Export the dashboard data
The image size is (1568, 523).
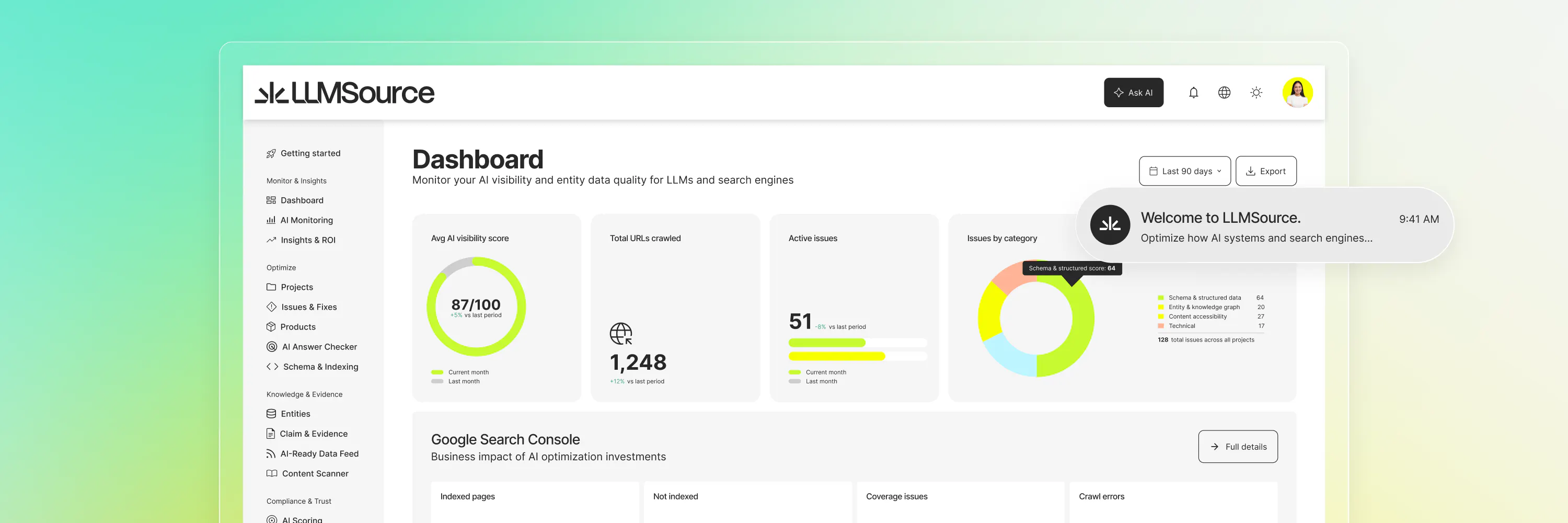[1265, 171]
